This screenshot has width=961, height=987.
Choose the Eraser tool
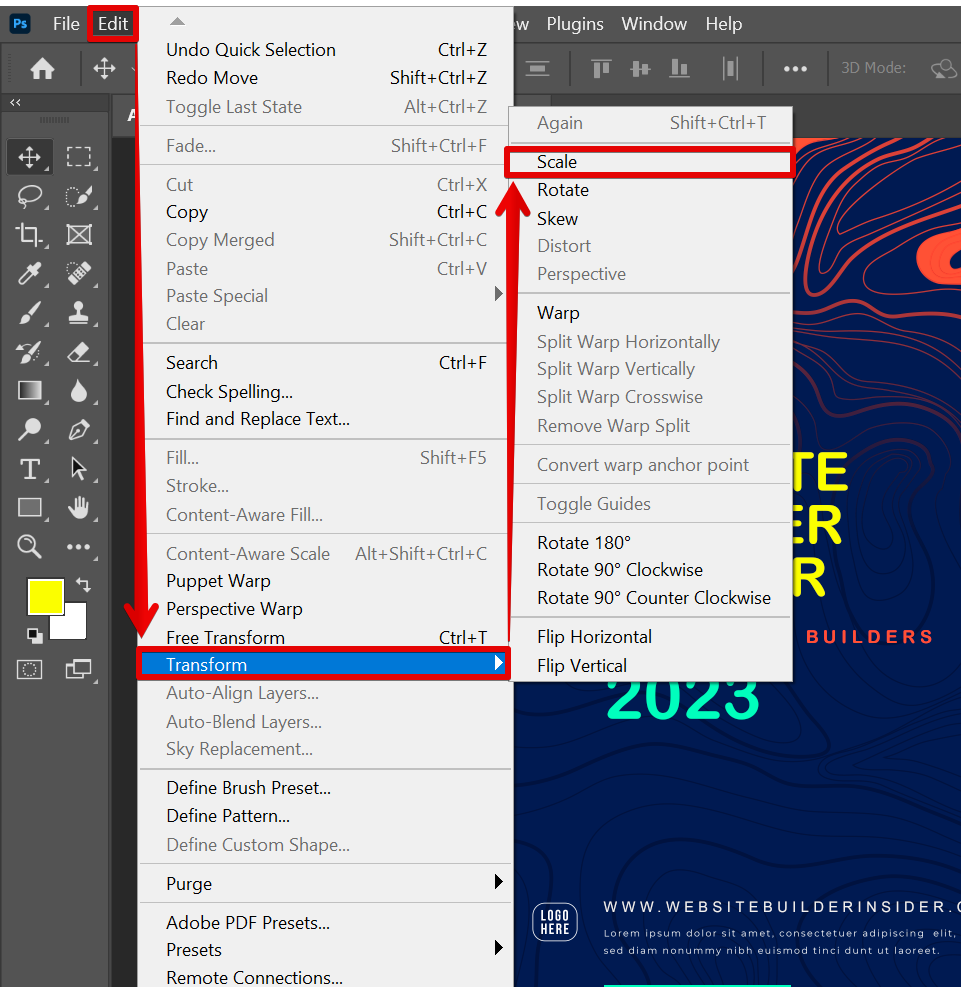[78, 352]
